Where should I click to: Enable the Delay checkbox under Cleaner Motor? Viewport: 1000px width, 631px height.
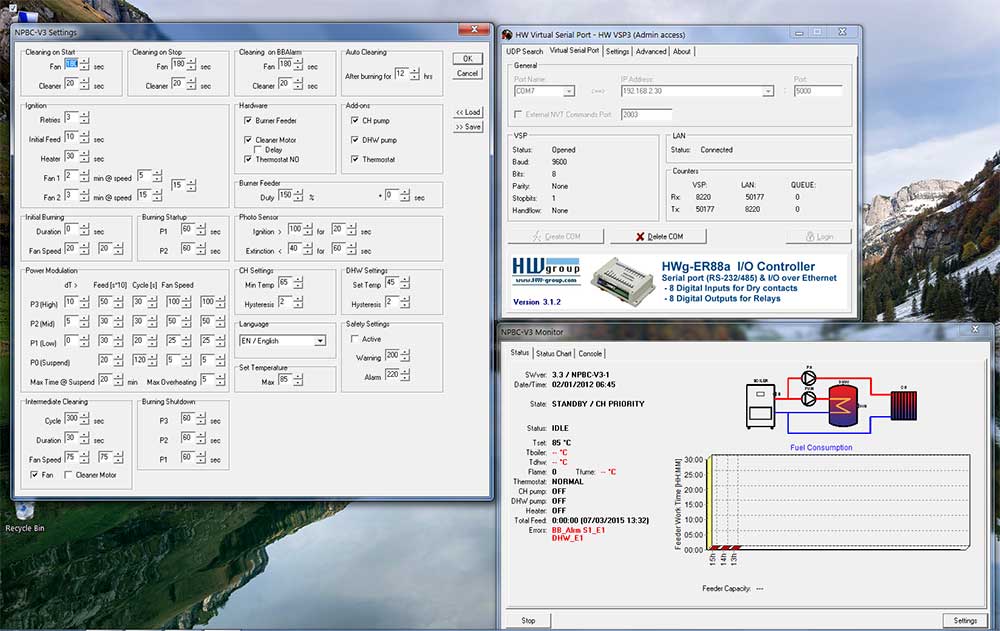point(259,150)
